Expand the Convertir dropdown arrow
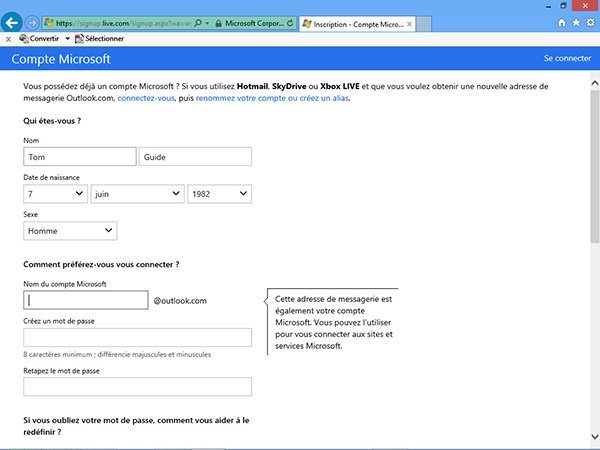600x450 pixels. pos(67,39)
